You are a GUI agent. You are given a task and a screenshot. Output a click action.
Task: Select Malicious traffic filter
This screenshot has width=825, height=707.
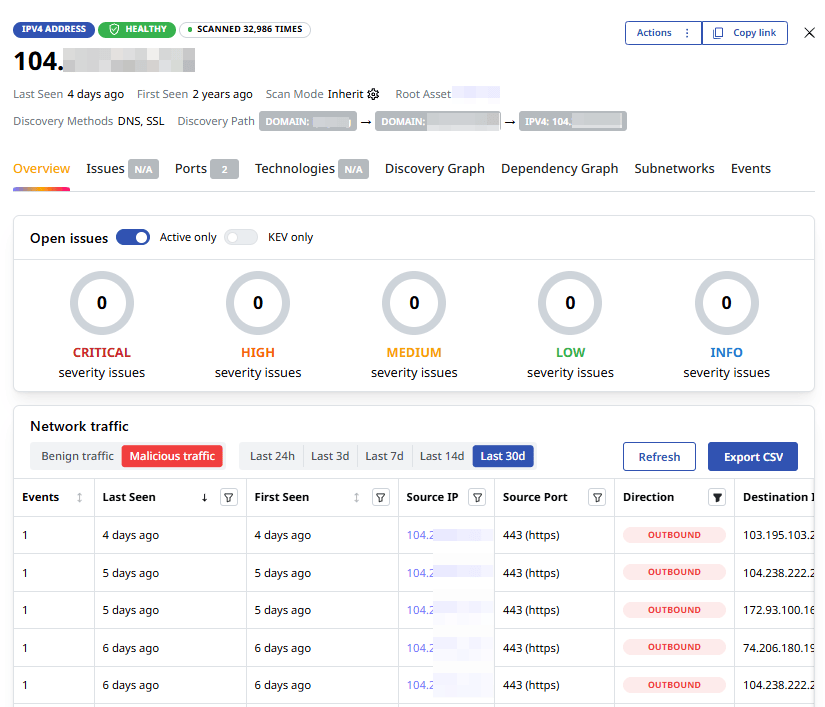click(x=172, y=456)
